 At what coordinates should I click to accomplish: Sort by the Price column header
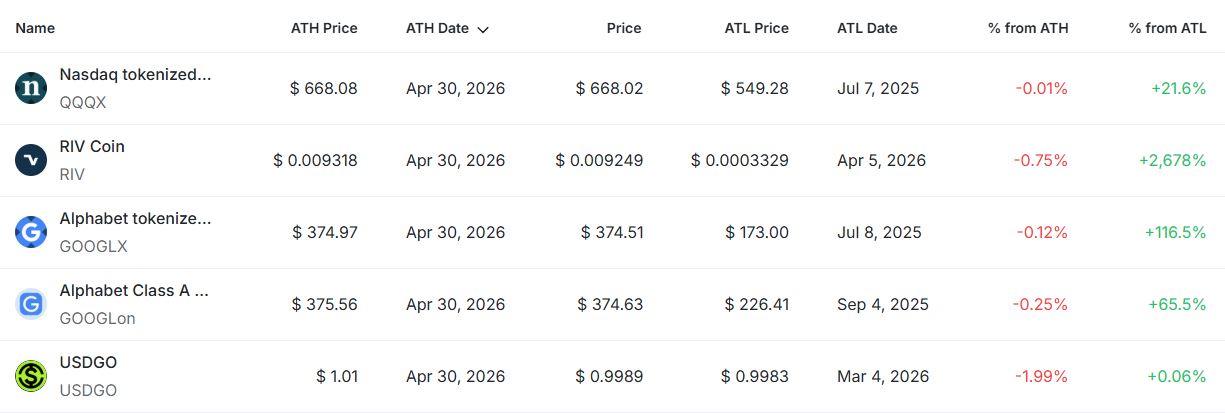(624, 28)
